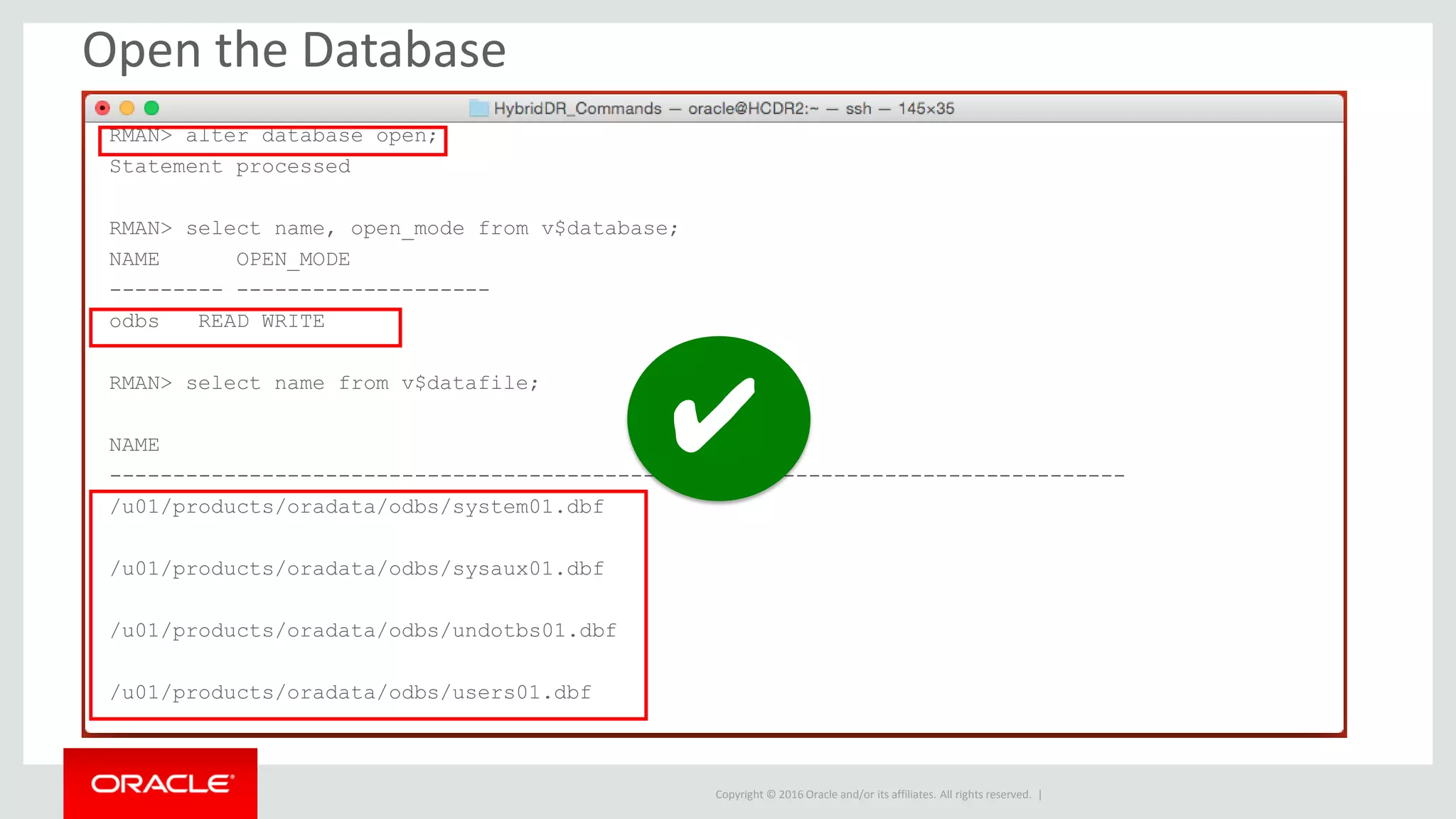The width and height of the screenshot is (1456, 819).
Task: Click the green zoom button of terminal
Action: (x=151, y=108)
